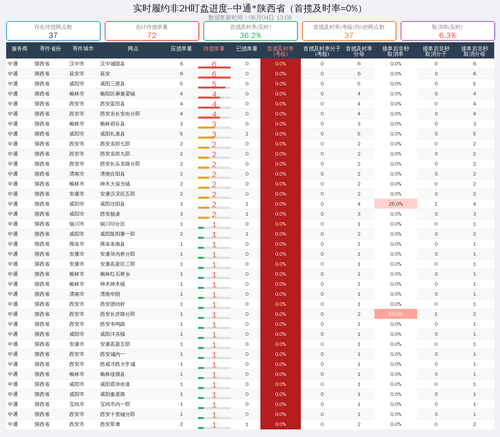500x437 pixels.
Task: Select network point 西安长乐东路分部
Action: tap(120, 164)
